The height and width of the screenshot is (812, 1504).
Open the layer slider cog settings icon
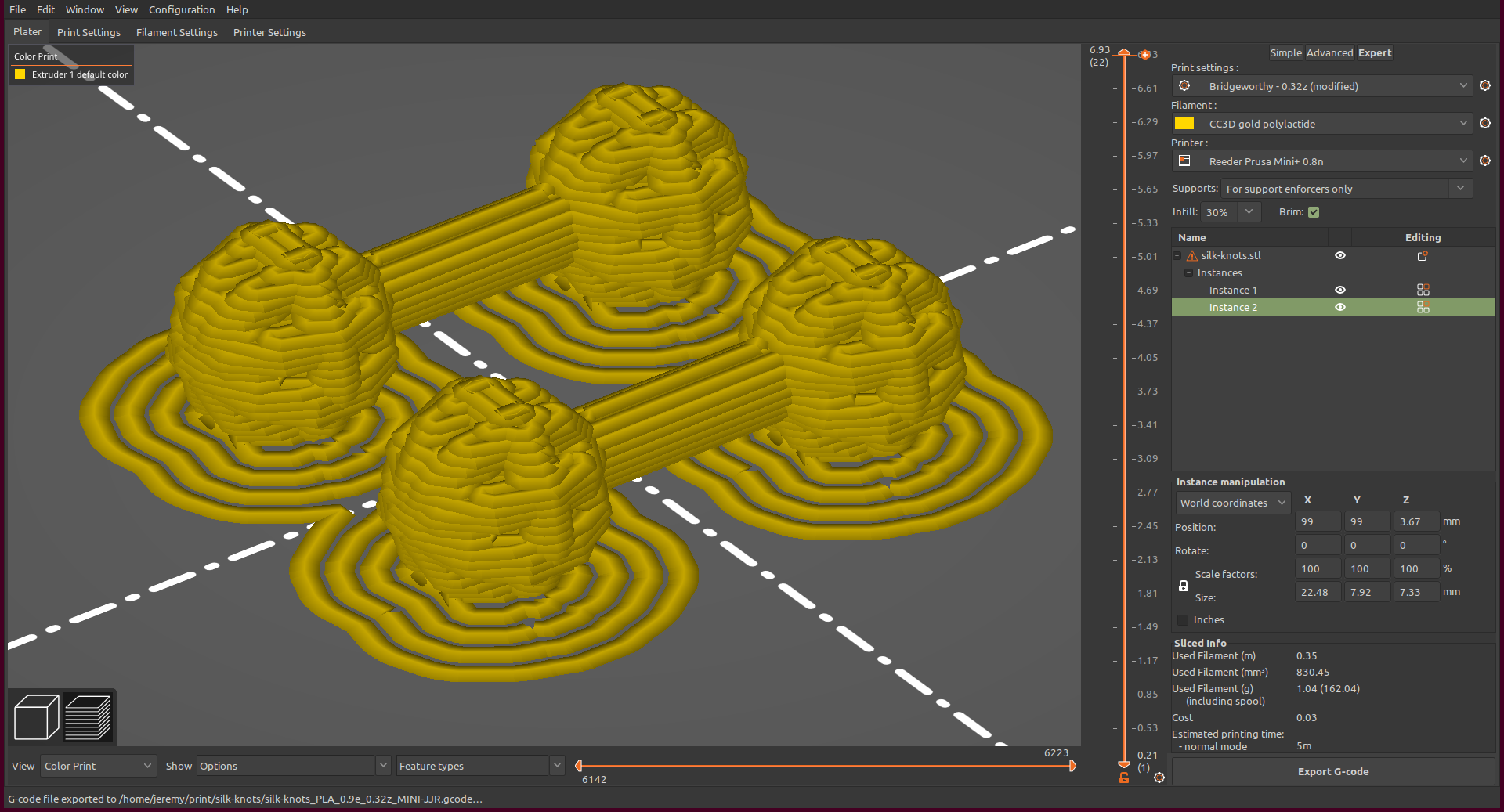point(1159,778)
